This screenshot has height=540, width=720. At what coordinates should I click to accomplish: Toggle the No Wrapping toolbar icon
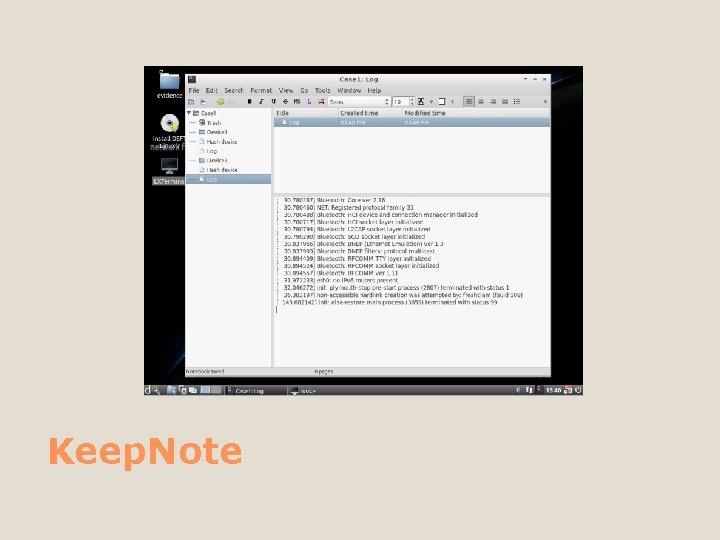tap(321, 101)
